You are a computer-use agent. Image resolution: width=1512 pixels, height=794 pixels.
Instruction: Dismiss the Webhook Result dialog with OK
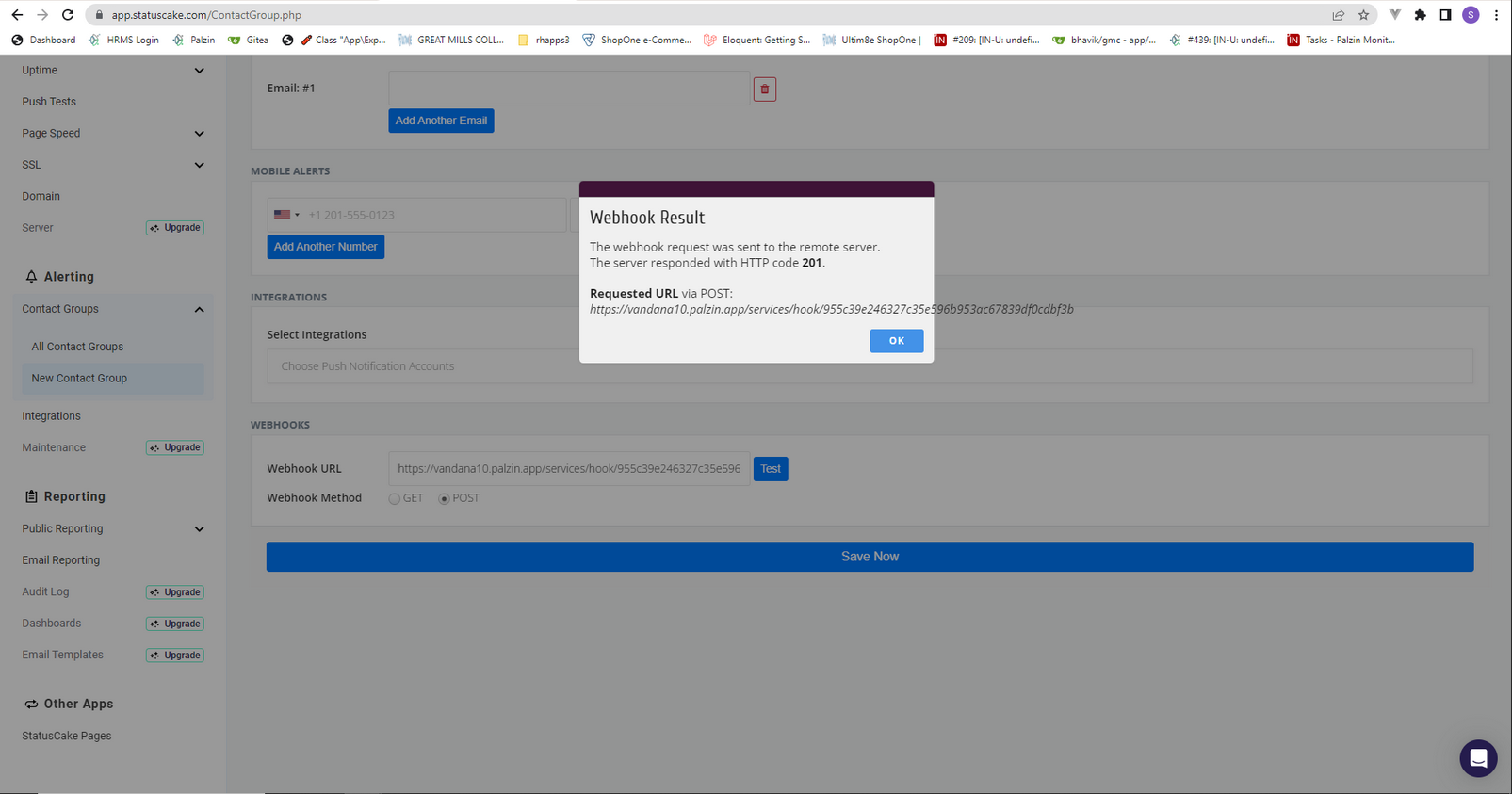point(896,341)
